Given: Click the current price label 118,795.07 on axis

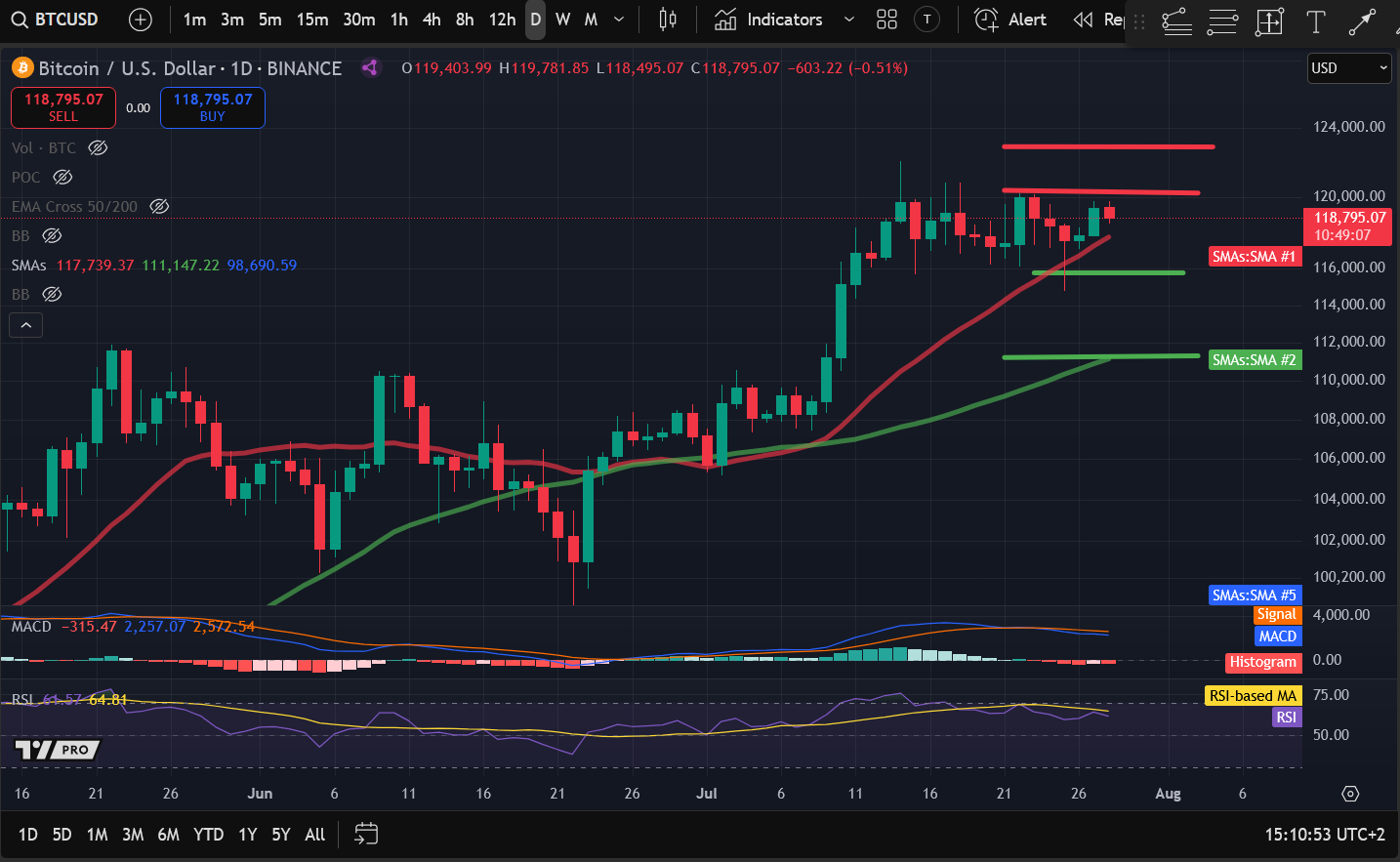Looking at the screenshot, I should pos(1348,226).
